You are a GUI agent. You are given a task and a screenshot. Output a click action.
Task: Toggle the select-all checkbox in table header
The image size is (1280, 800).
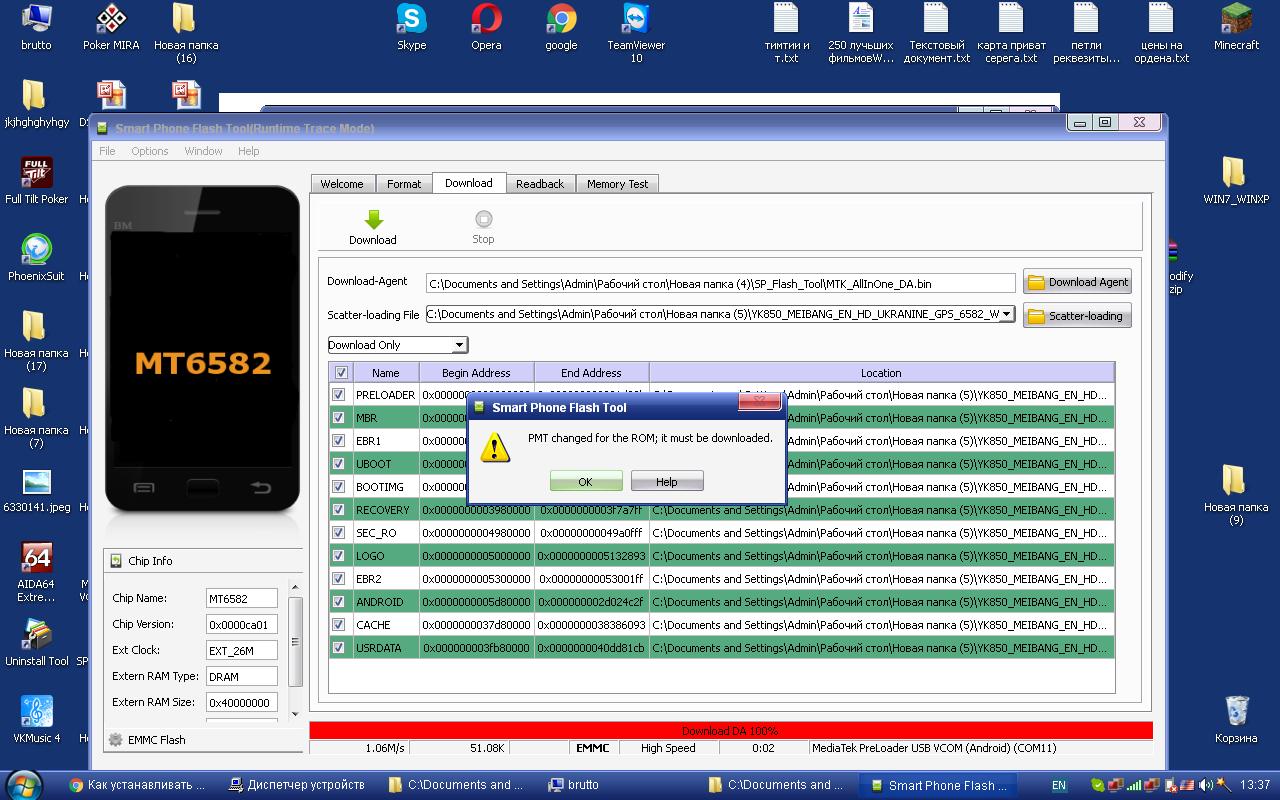[341, 373]
